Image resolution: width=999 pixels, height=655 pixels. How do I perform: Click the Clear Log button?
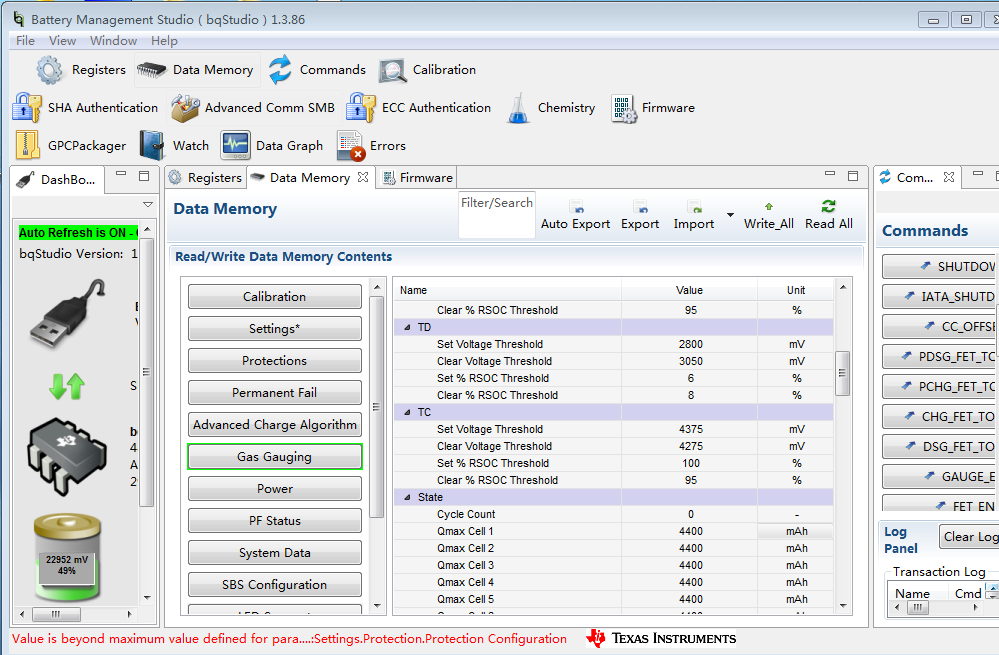point(969,537)
